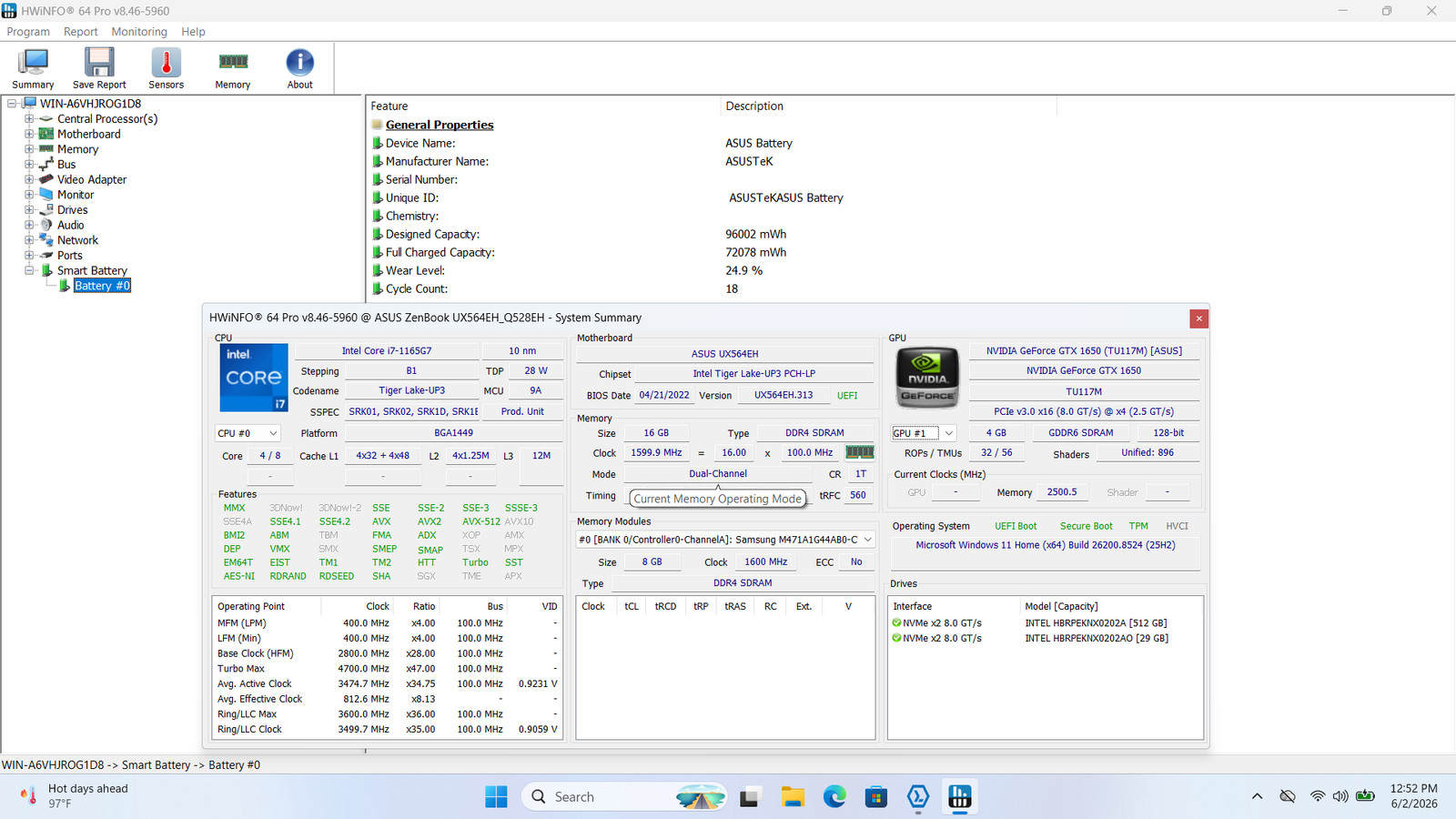
Task: Click the Wi-Fi tray icon
Action: click(x=1317, y=796)
